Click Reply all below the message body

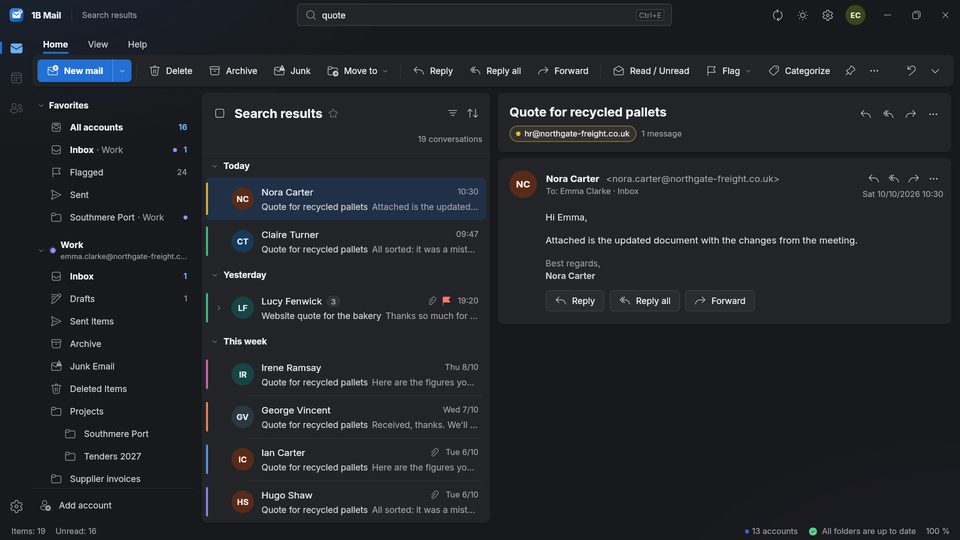[645, 301]
